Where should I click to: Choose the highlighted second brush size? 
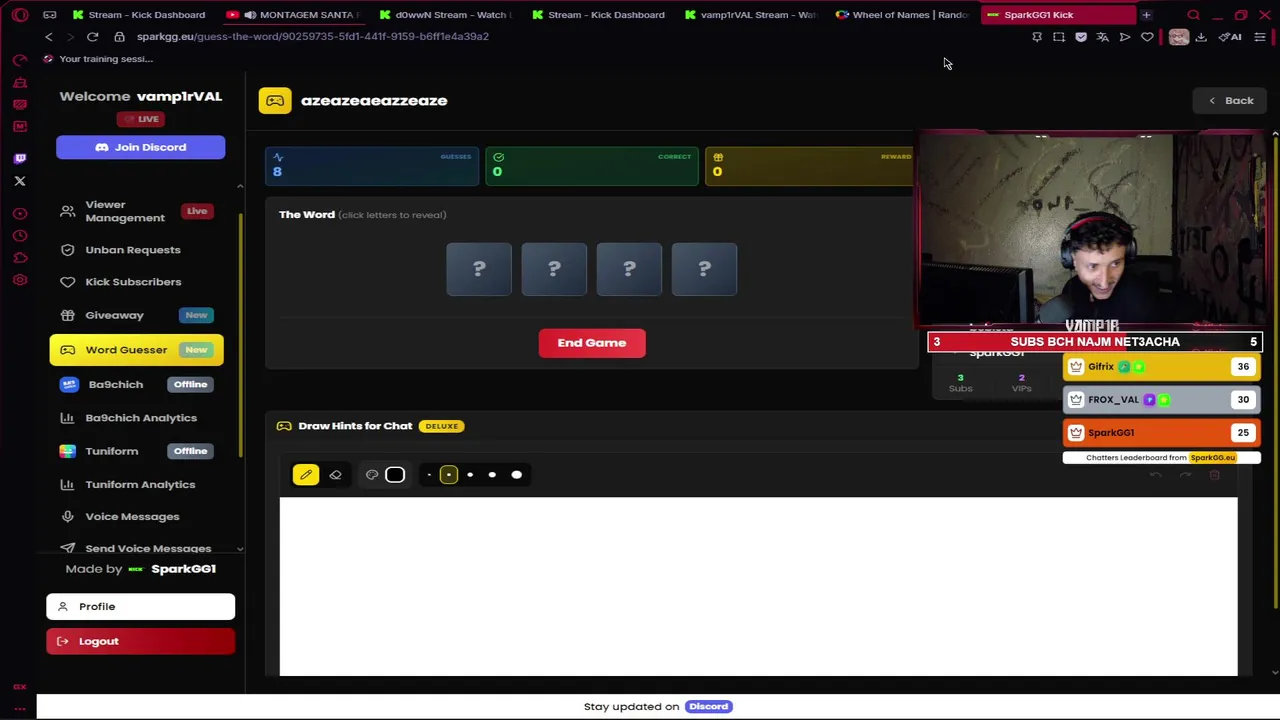449,475
